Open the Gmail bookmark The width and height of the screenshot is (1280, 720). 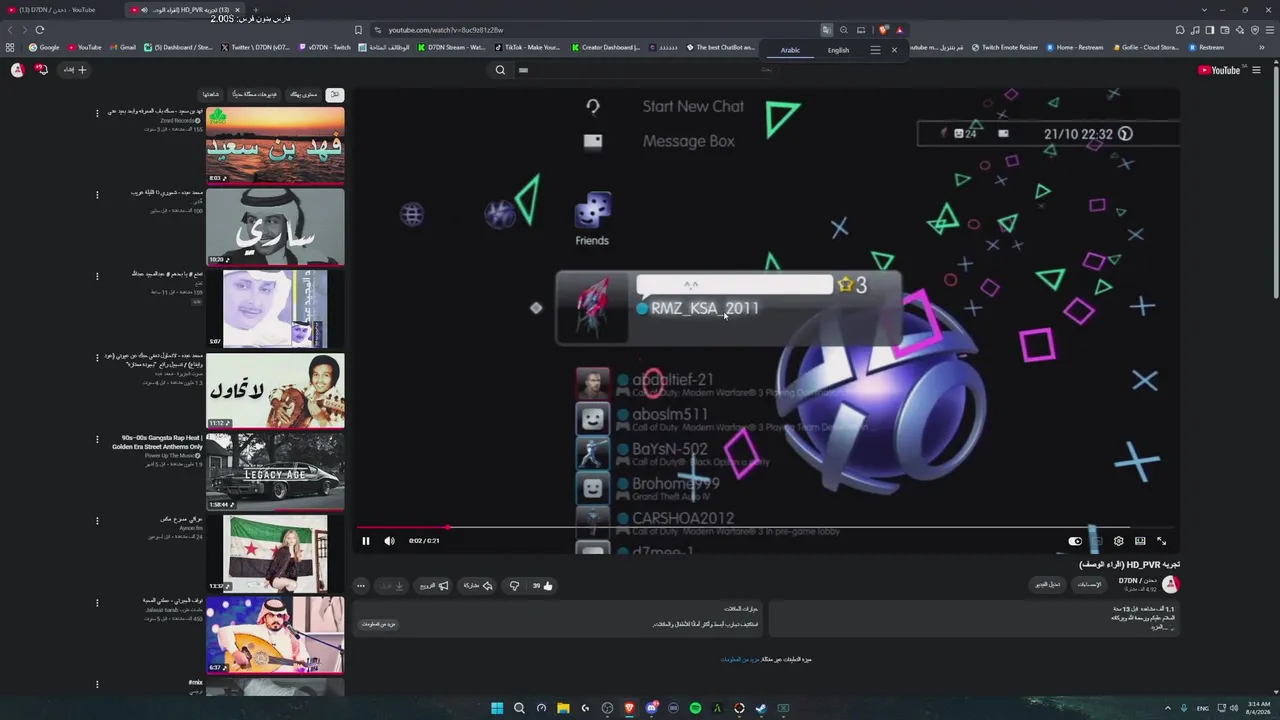(x=123, y=47)
